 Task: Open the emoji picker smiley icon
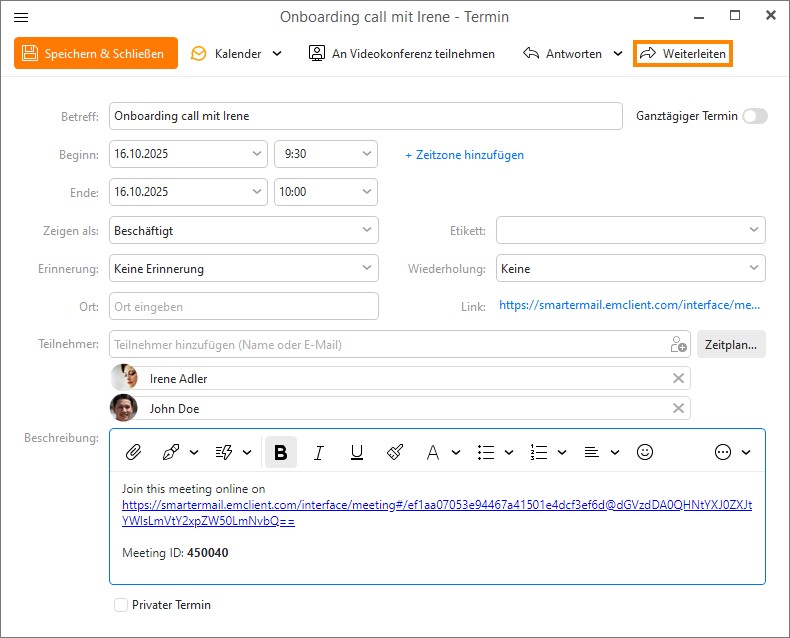click(645, 452)
